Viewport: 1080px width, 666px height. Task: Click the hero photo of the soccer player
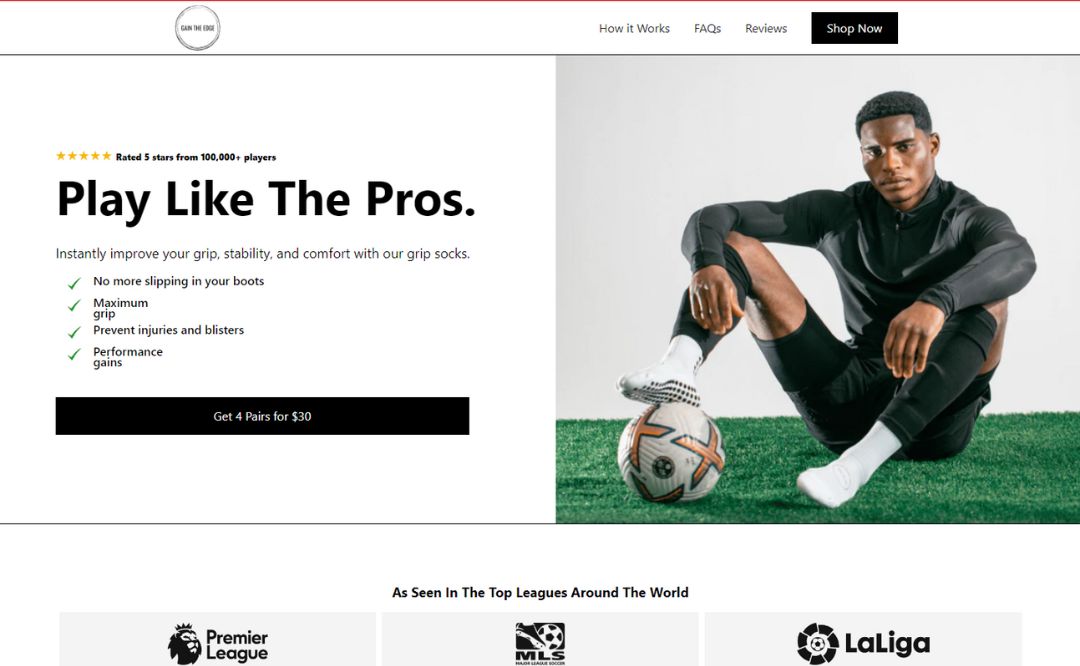tap(818, 289)
